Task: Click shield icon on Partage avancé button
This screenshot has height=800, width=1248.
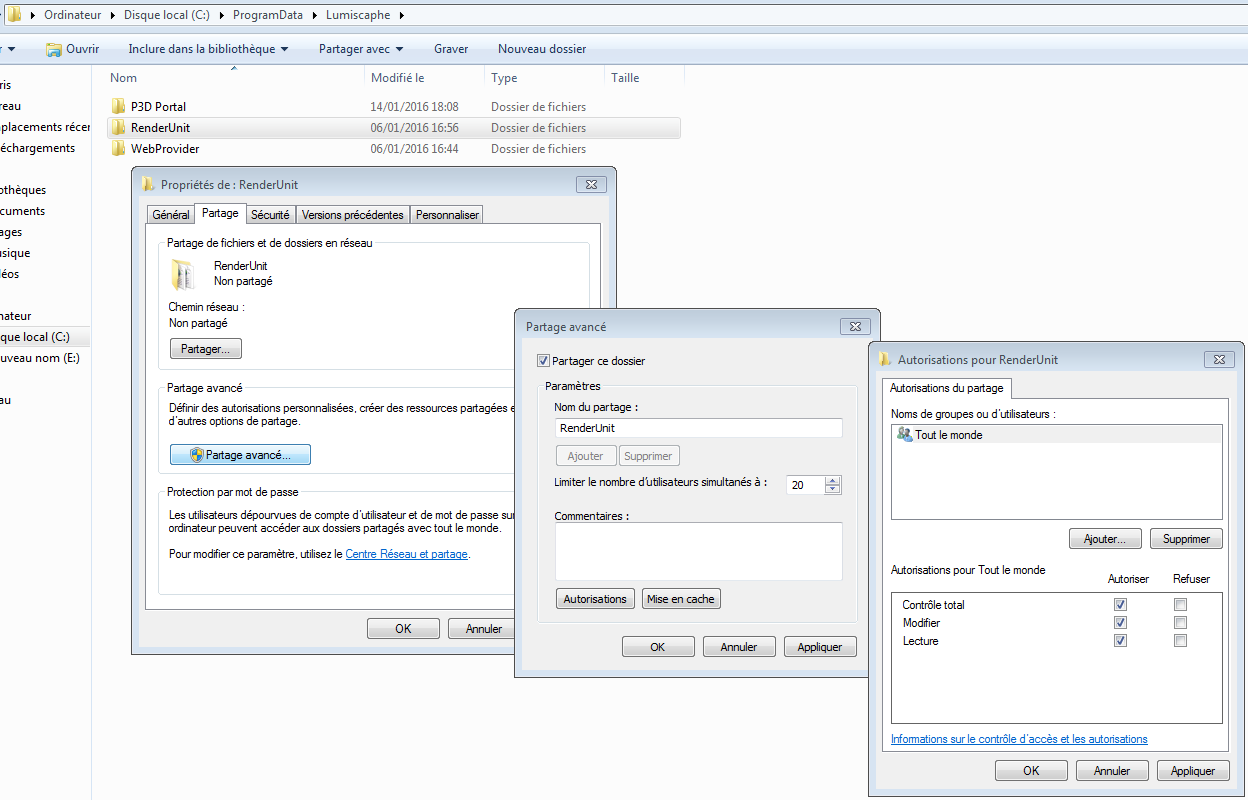Action: click(x=196, y=455)
